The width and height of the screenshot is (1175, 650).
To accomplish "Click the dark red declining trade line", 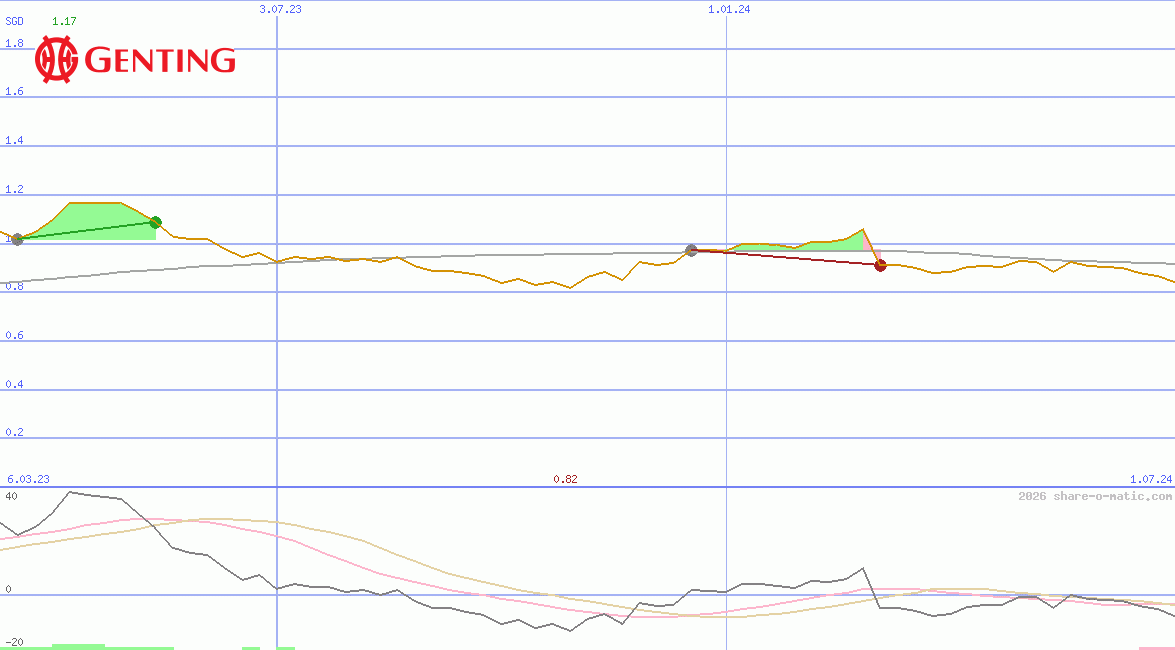I will coord(785,257).
